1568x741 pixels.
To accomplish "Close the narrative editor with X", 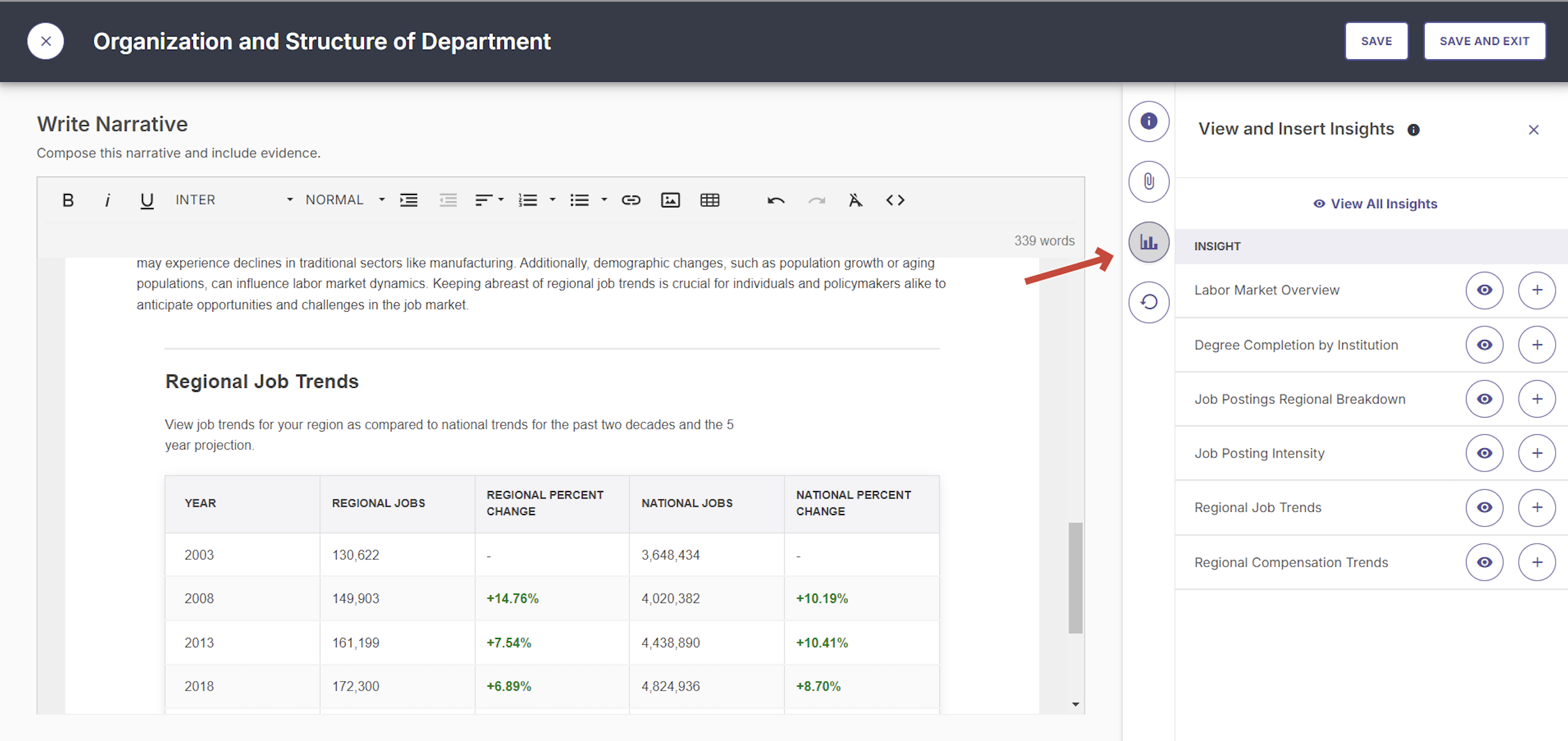I will [45, 41].
